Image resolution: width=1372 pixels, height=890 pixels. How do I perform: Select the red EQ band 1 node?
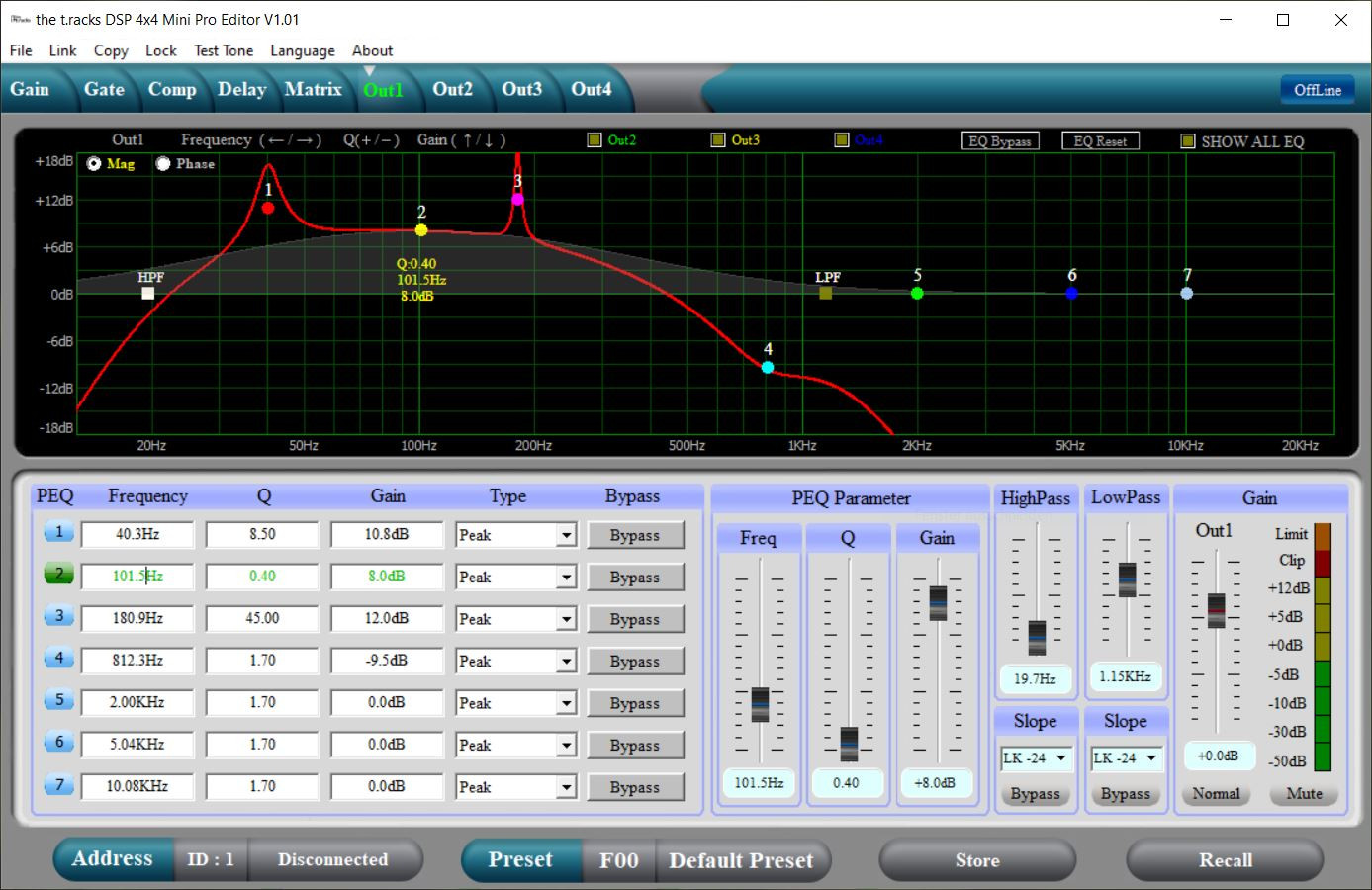point(268,208)
